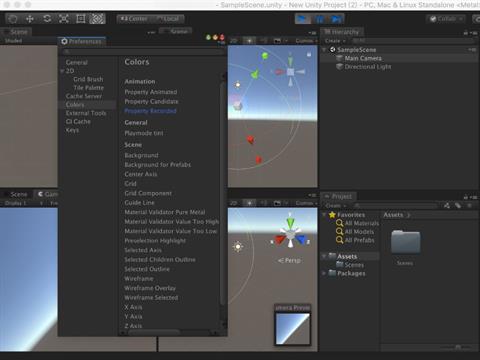Open the External Tools preferences section
The height and width of the screenshot is (360, 480).
[86, 113]
